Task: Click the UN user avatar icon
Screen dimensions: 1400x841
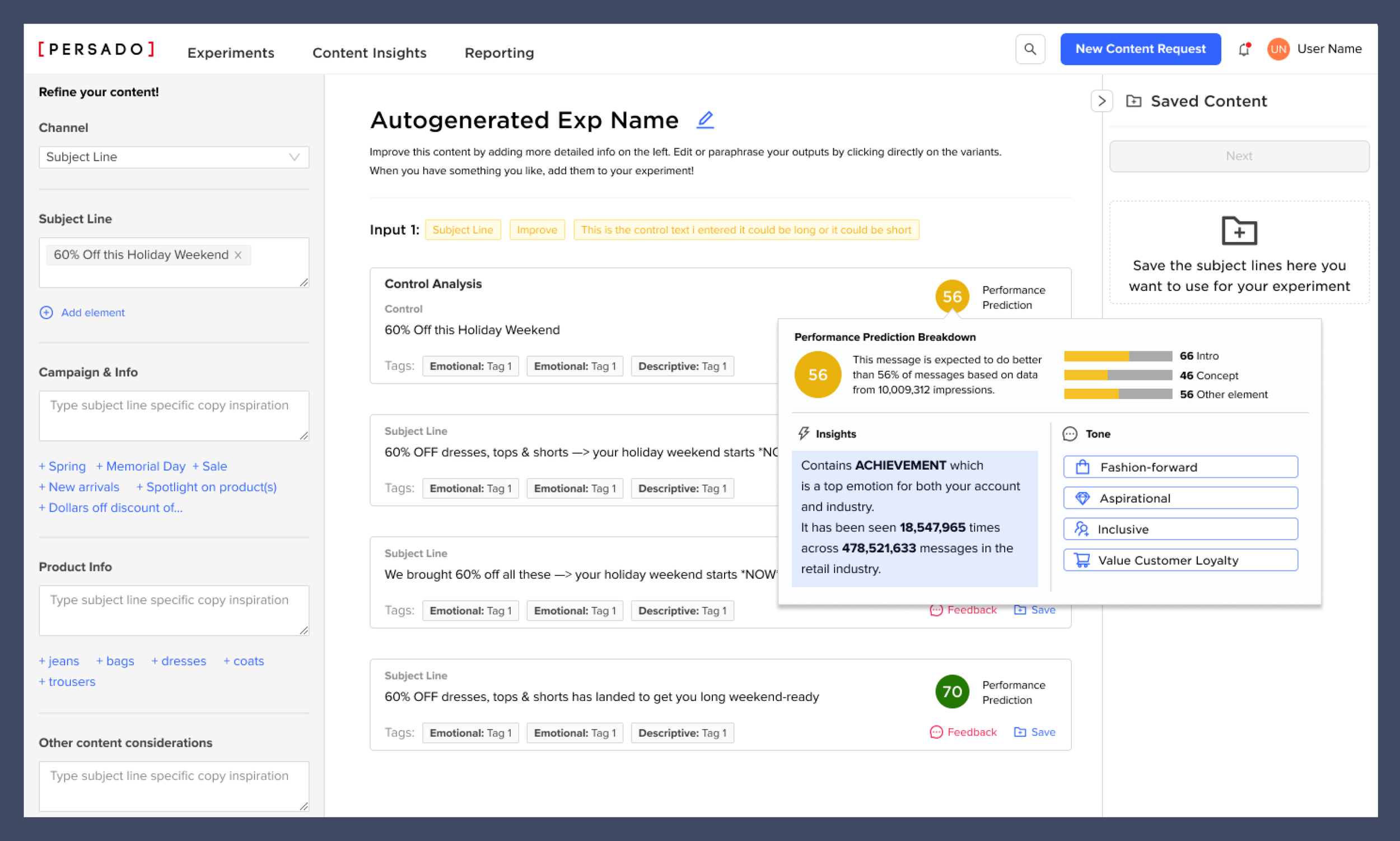Action: [1278, 49]
